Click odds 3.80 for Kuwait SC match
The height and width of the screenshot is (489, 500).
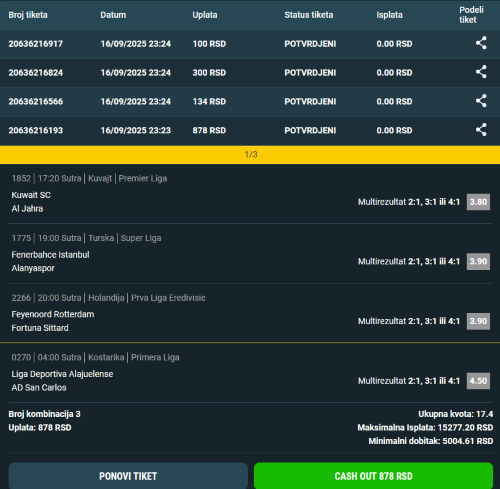[x=478, y=202]
